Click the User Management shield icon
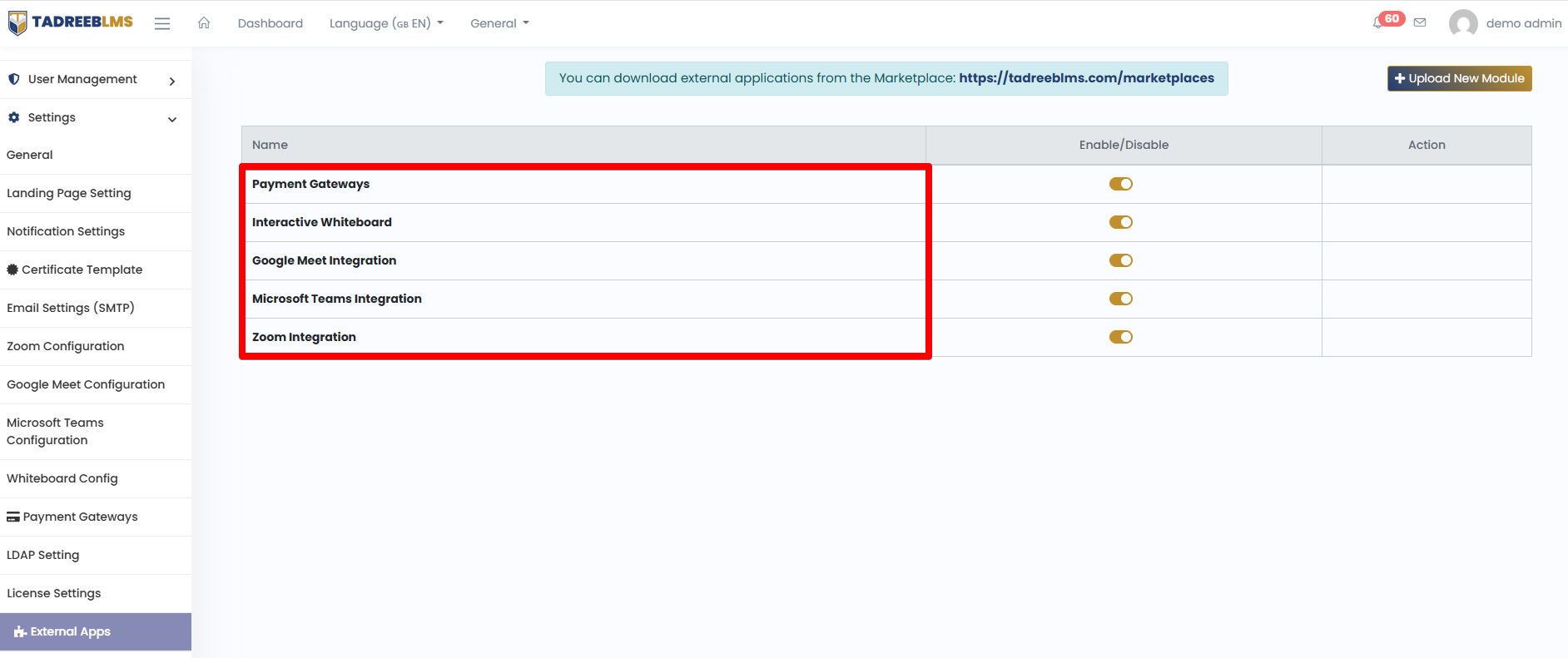This screenshot has height=658, width=1568. 14,79
